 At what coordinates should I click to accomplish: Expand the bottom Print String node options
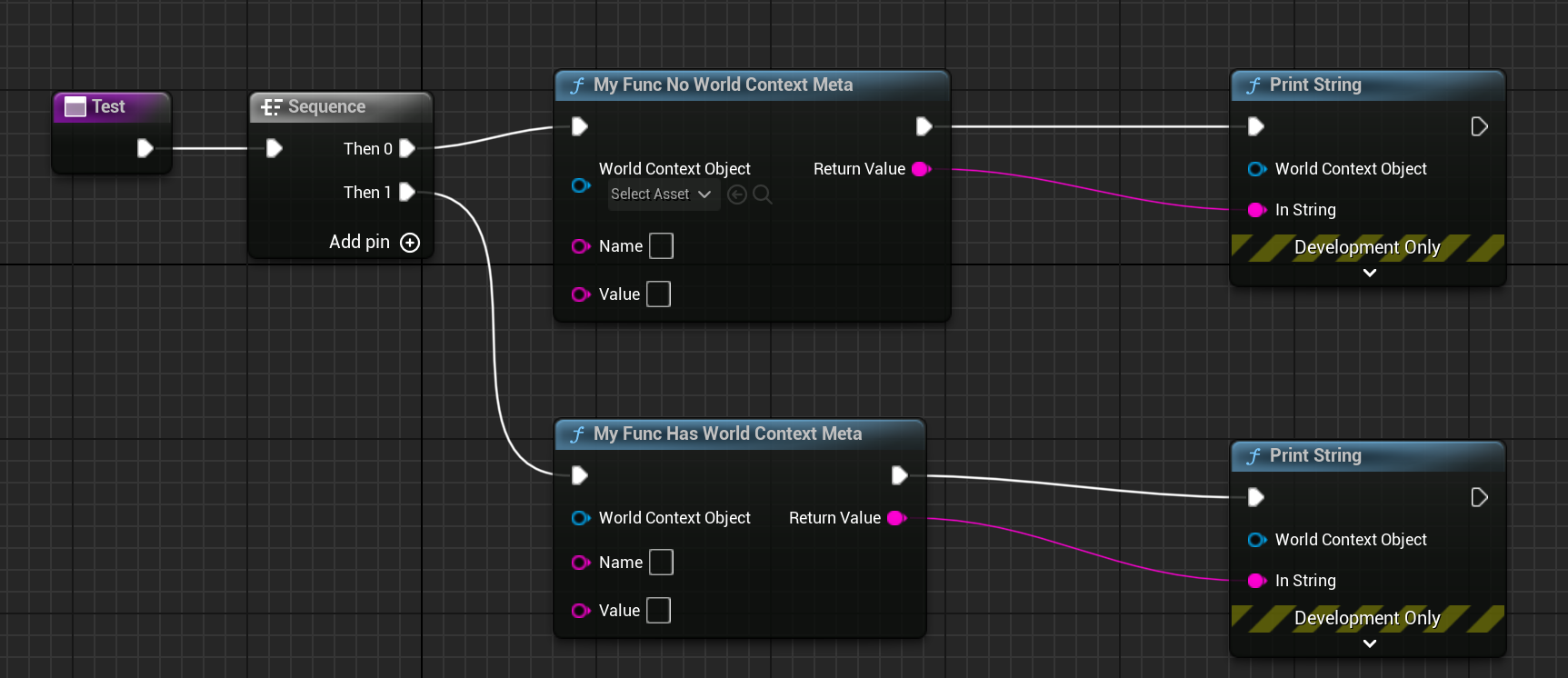[x=1369, y=643]
